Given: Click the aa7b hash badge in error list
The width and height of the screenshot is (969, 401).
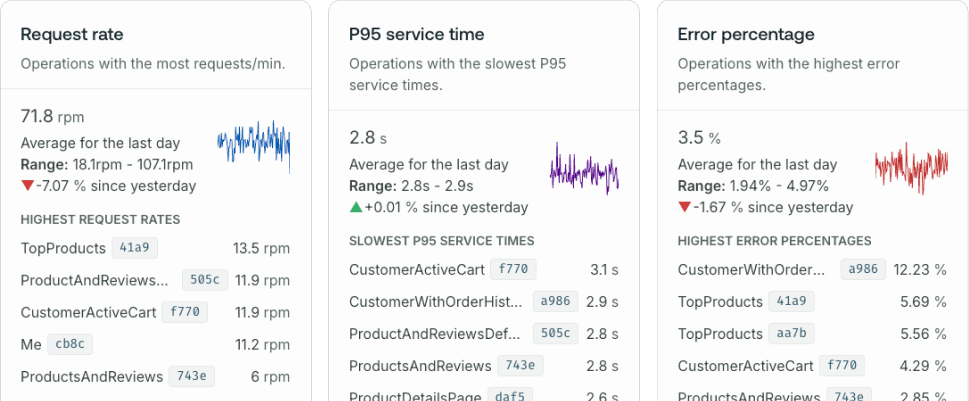Looking at the screenshot, I should (791, 333).
